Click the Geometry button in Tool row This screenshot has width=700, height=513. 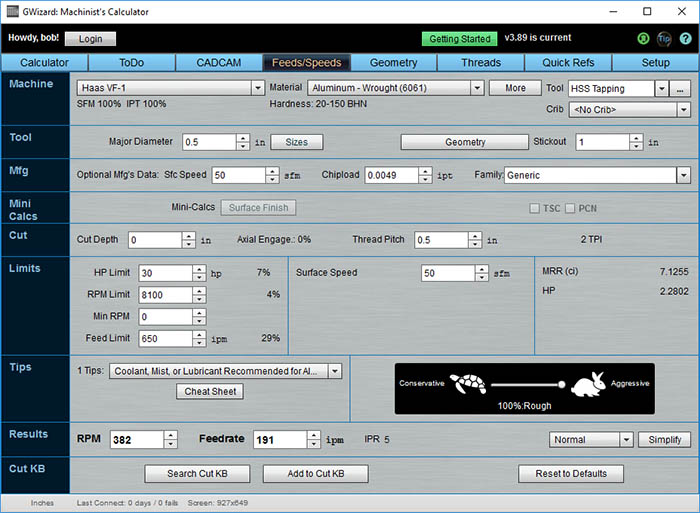pyautogui.click(x=465, y=142)
